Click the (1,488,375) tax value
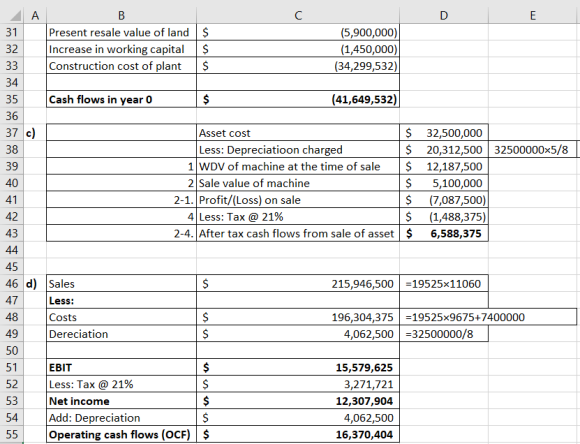The width and height of the screenshot is (580, 444). click(444, 217)
